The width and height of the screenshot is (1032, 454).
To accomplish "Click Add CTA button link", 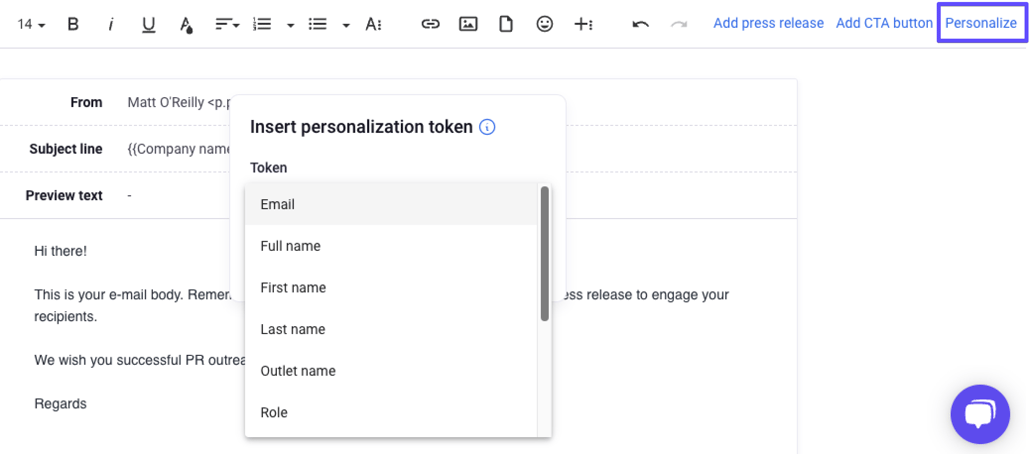I will click(x=885, y=23).
